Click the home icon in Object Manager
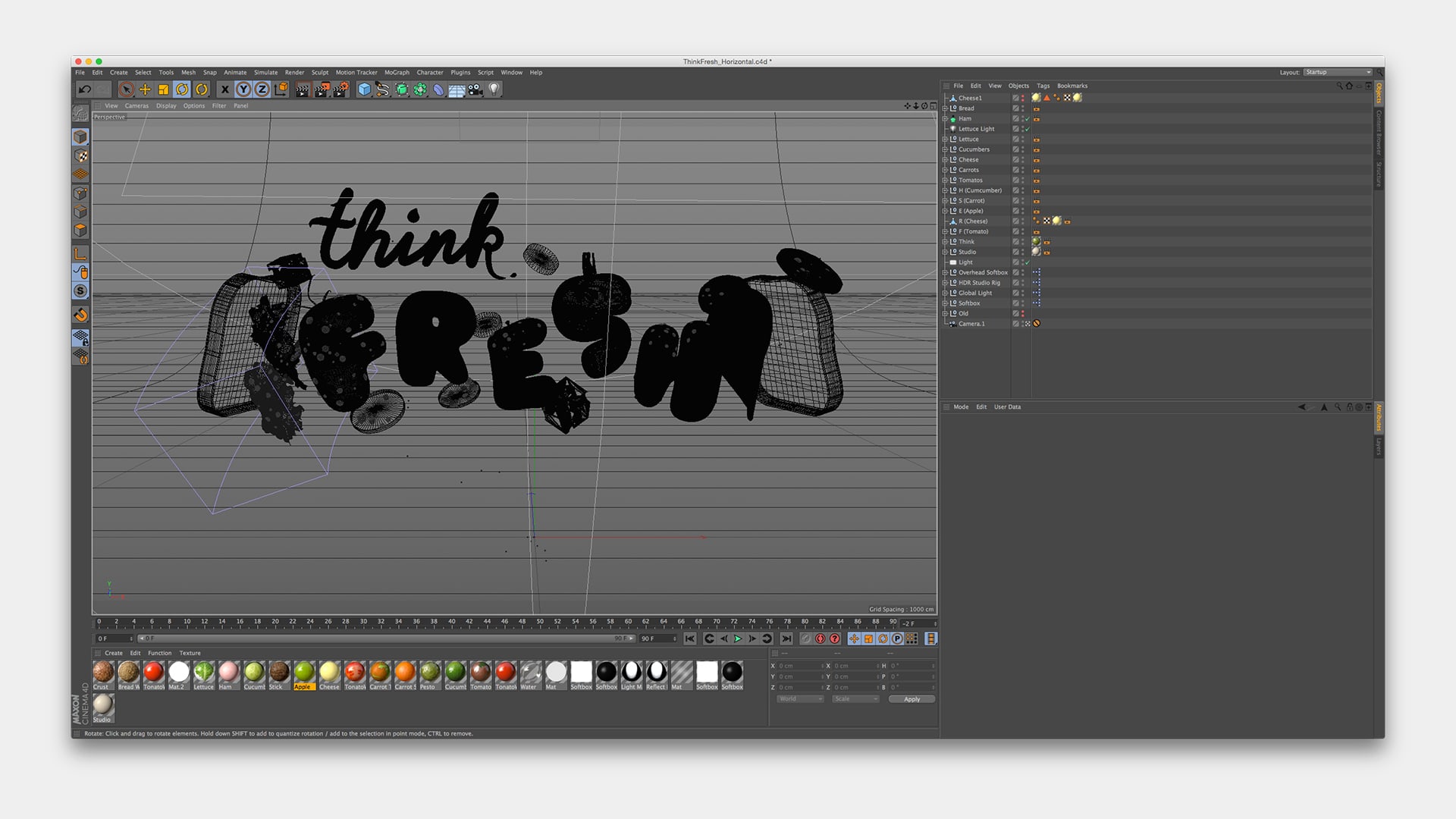The height and width of the screenshot is (819, 1456). [1349, 86]
